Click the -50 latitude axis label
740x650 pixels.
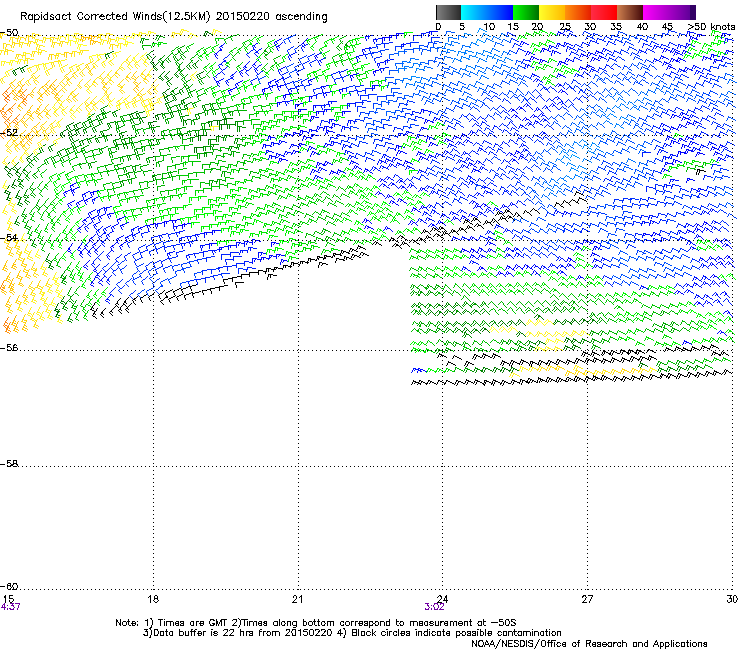9,33
